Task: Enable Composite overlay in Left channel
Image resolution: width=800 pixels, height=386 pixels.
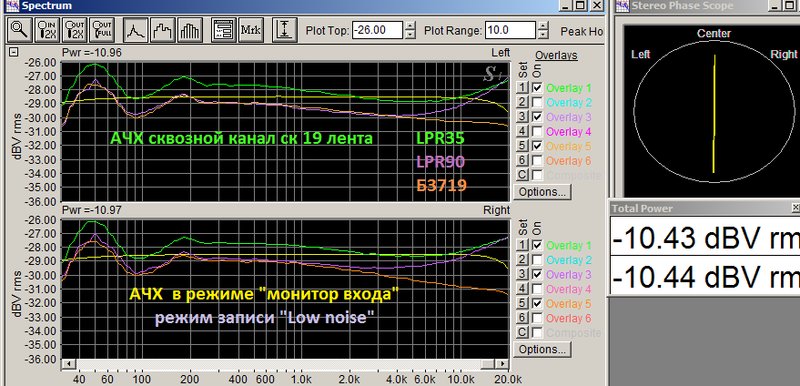Action: (x=537, y=175)
